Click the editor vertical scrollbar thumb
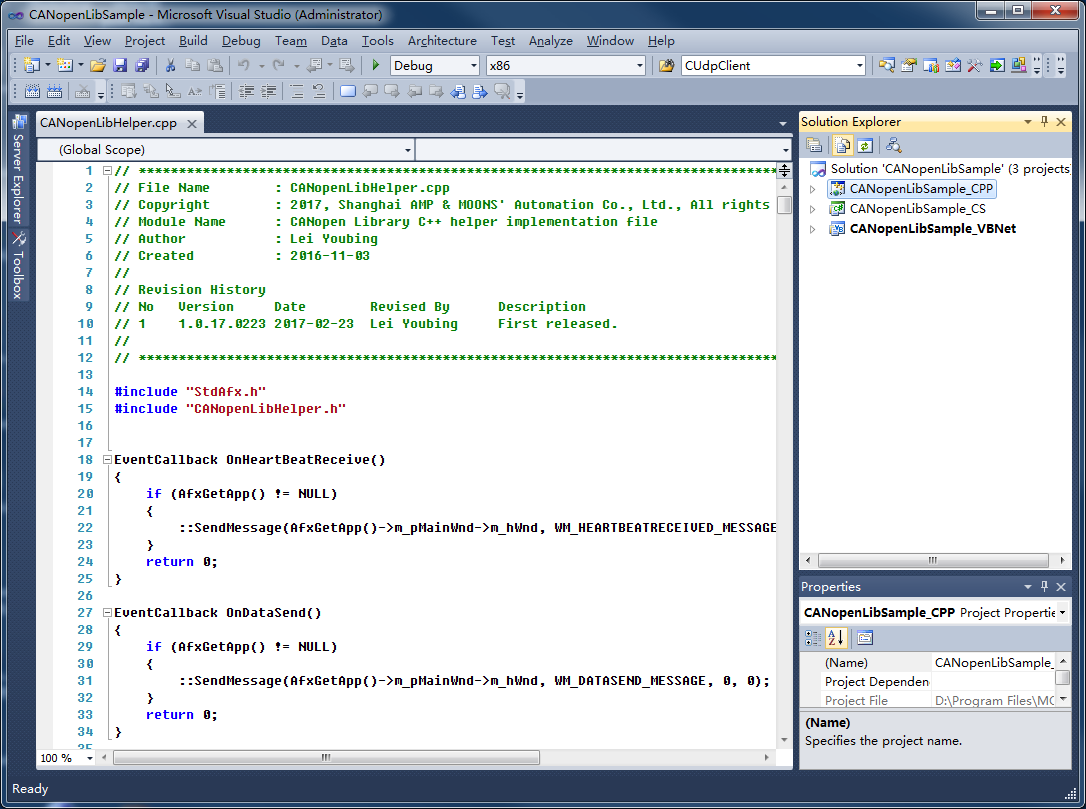This screenshot has height=809, width=1086. pyautogui.click(x=784, y=205)
